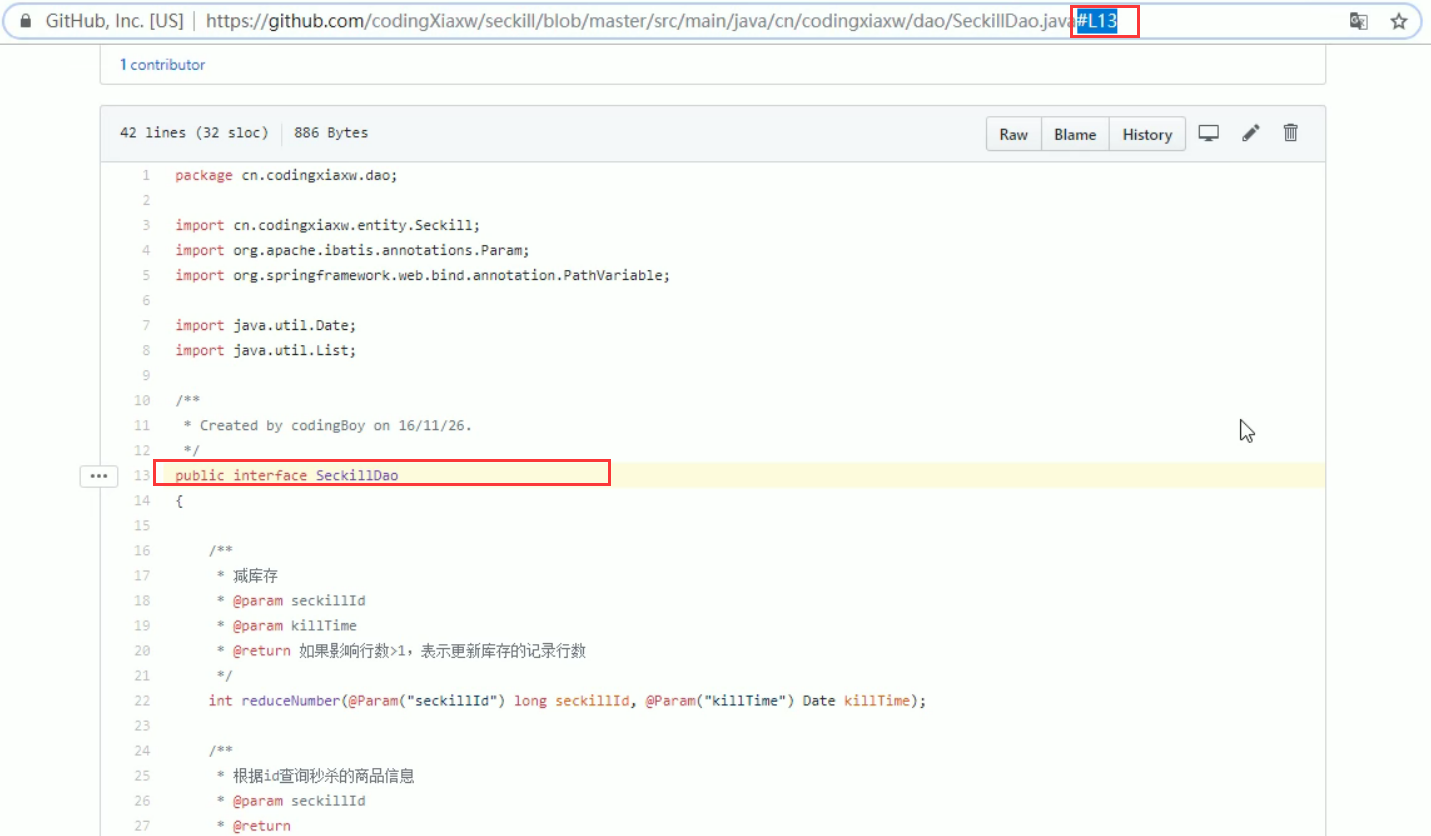The image size is (1431, 836).
Task: Click the PathVariable import line
Action: (422, 275)
